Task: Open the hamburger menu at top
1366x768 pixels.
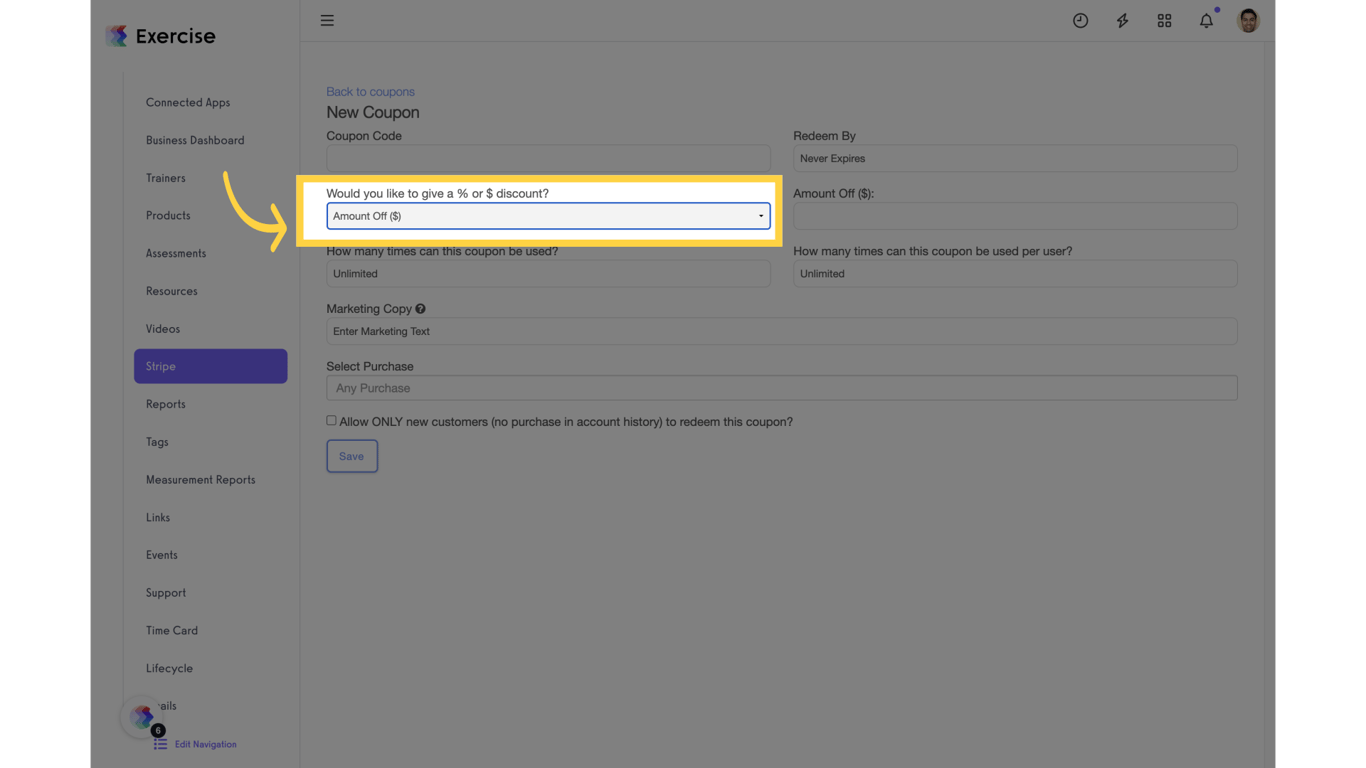Action: pyautogui.click(x=326, y=20)
